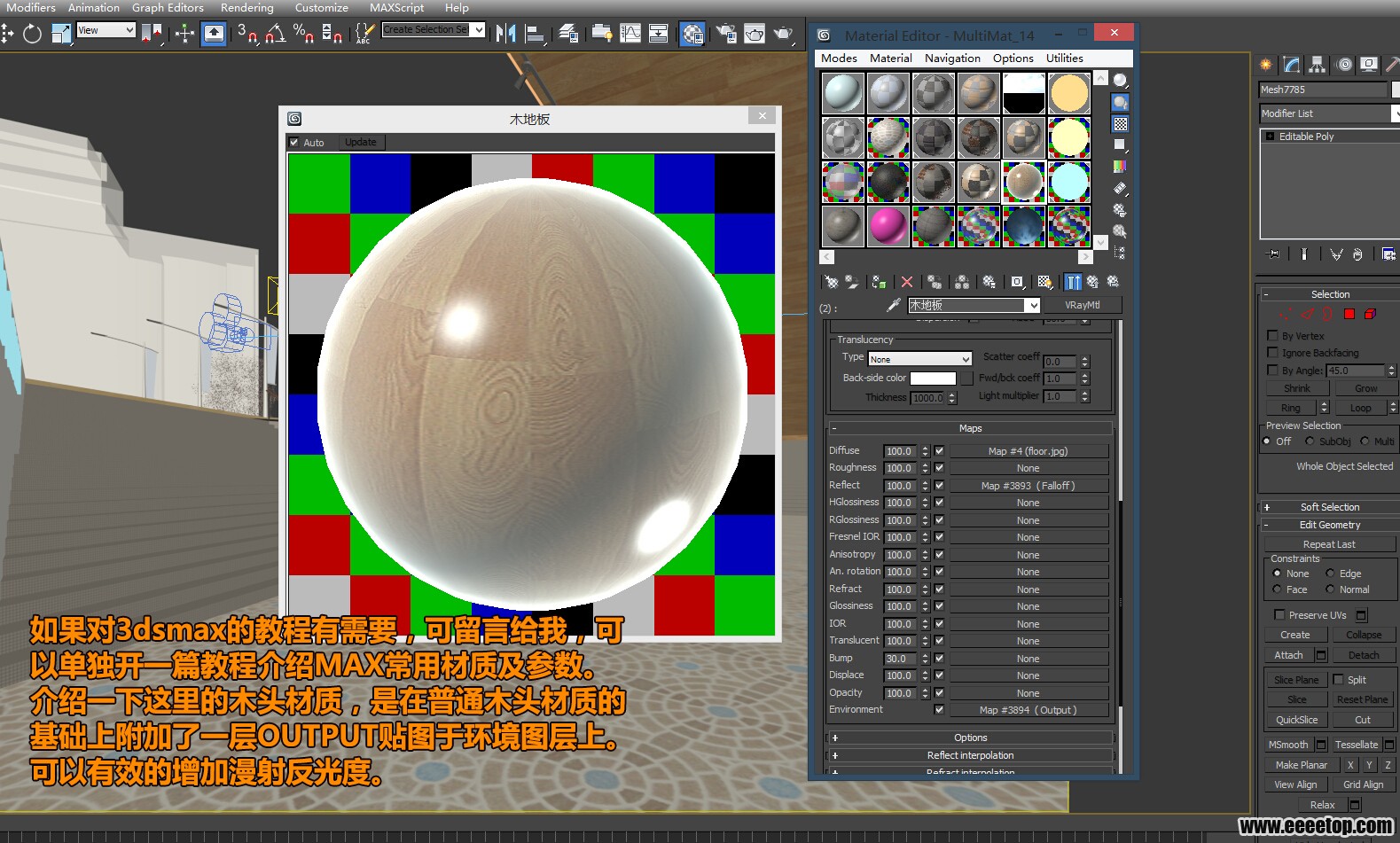Image resolution: width=1400 pixels, height=843 pixels.
Task: Toggle the sample slot Background checker icon
Action: (x=1121, y=124)
